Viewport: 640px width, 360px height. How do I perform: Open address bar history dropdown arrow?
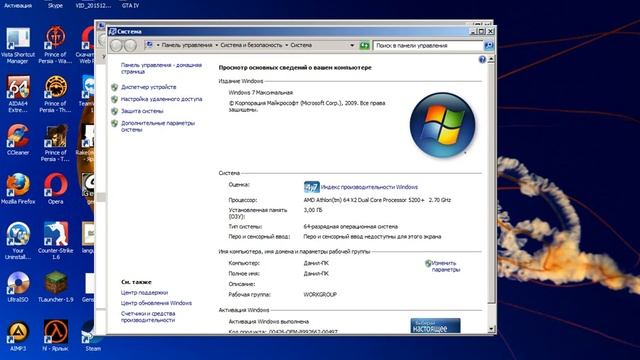352,45
